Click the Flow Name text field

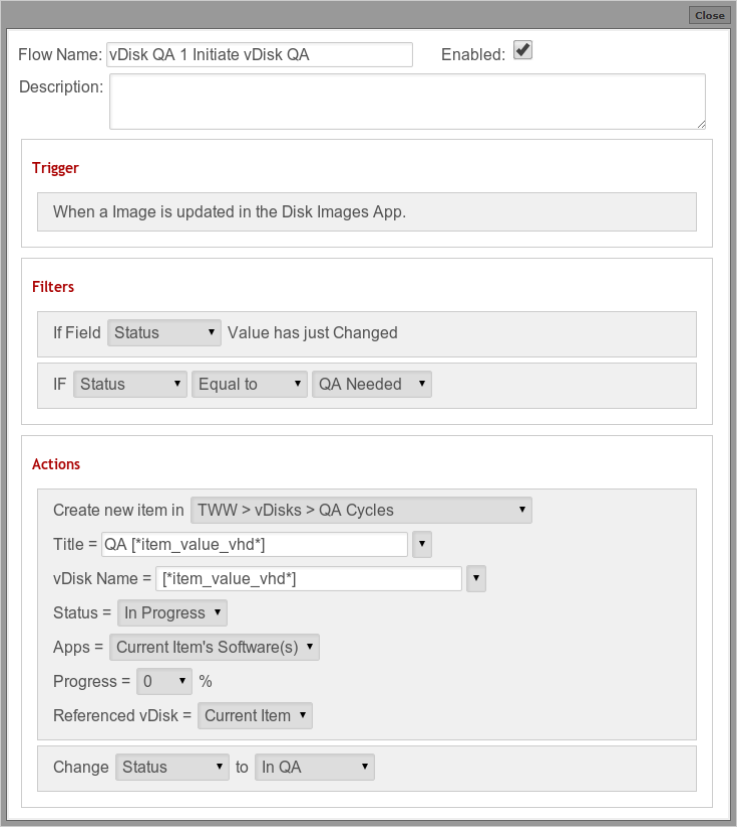click(259, 54)
